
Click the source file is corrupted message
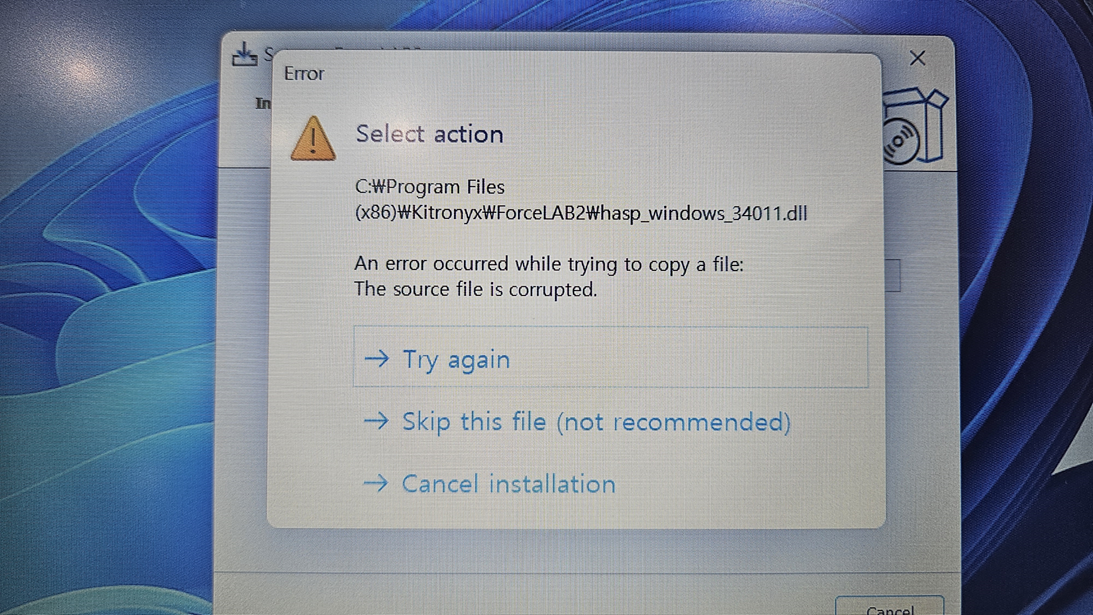[475, 289]
